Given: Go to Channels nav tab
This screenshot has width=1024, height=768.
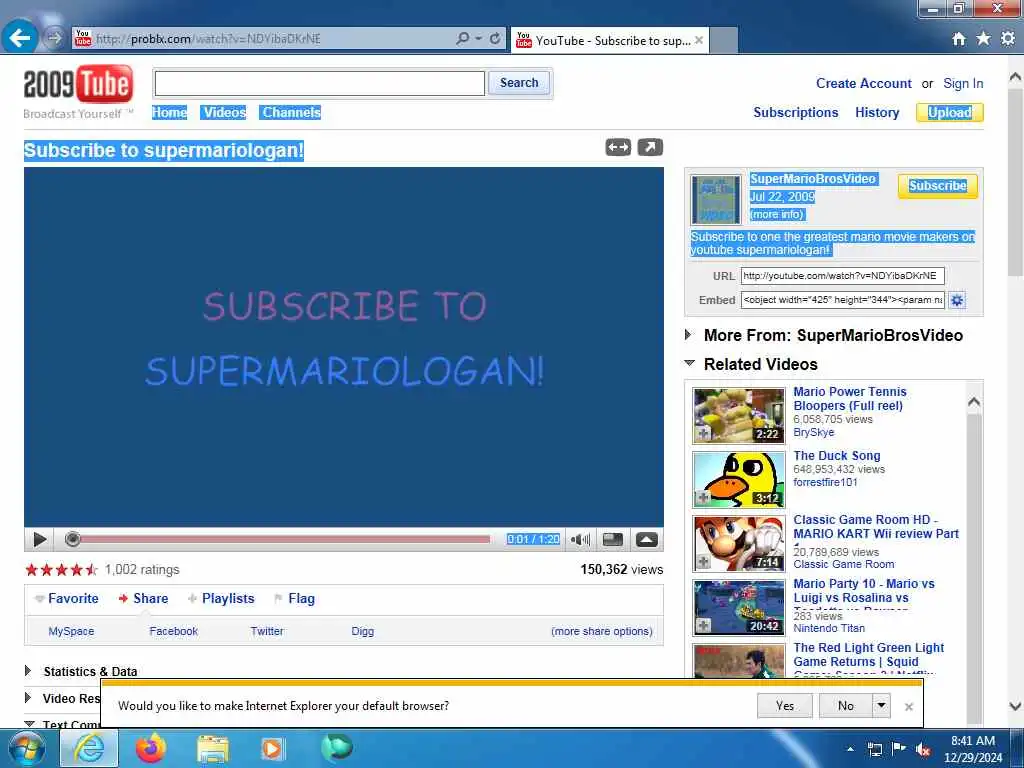Looking at the screenshot, I should tap(291, 112).
